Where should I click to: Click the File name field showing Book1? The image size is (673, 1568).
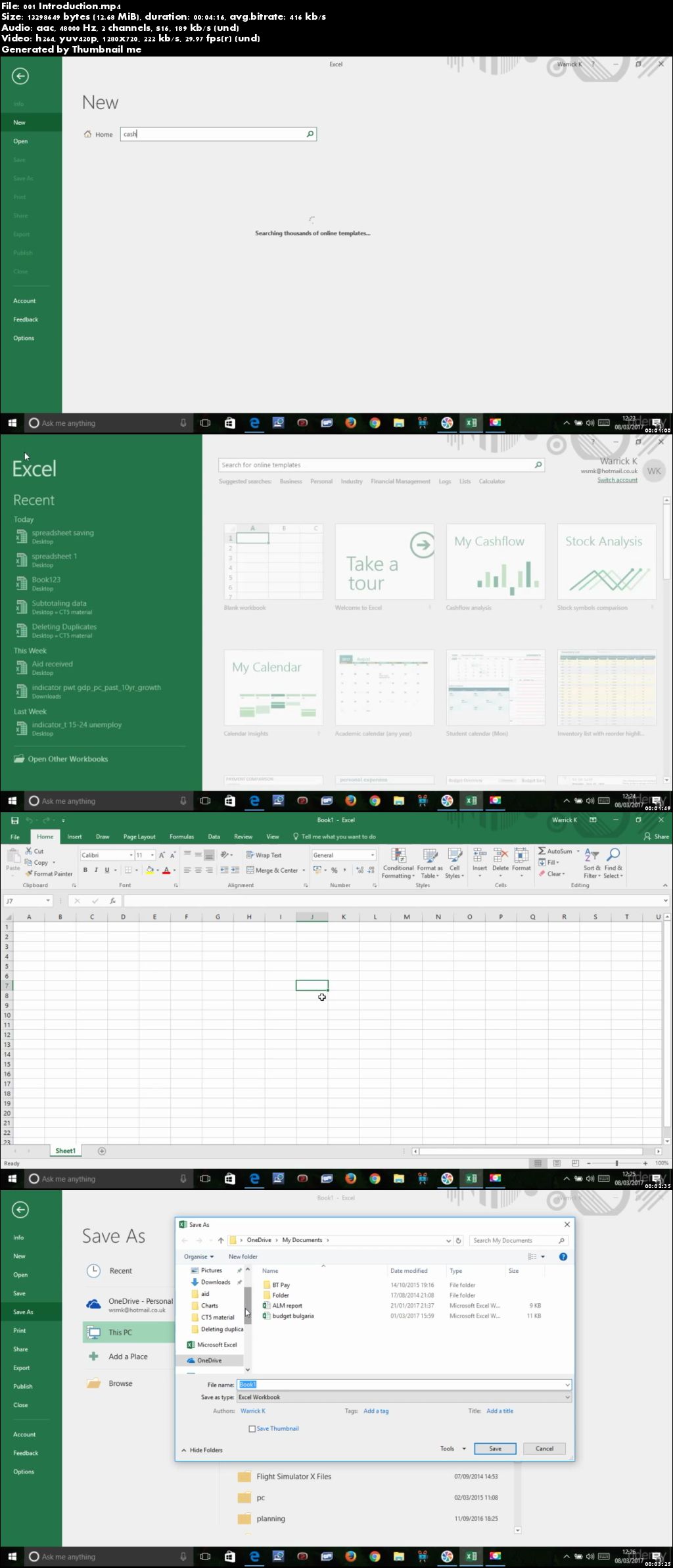404,1385
